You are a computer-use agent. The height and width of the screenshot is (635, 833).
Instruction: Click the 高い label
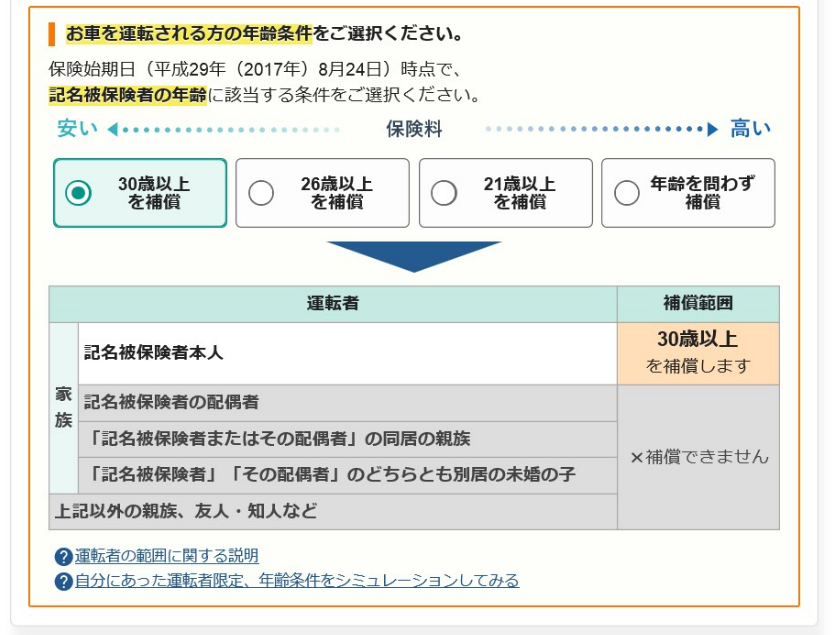[750, 129]
